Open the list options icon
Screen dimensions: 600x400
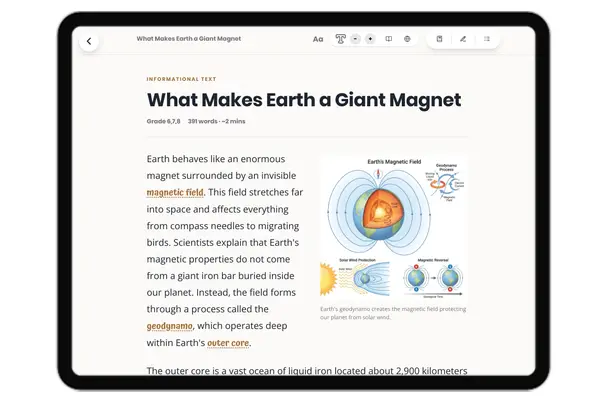coord(487,39)
